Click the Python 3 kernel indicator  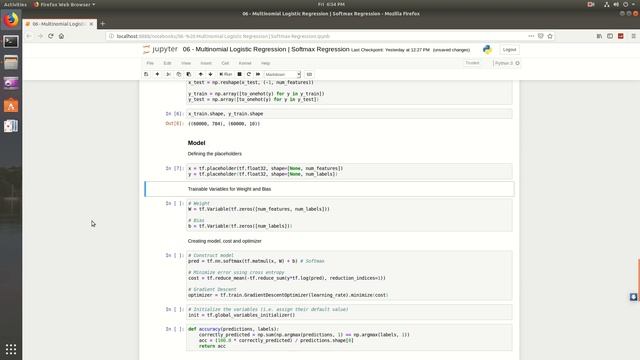click(507, 63)
